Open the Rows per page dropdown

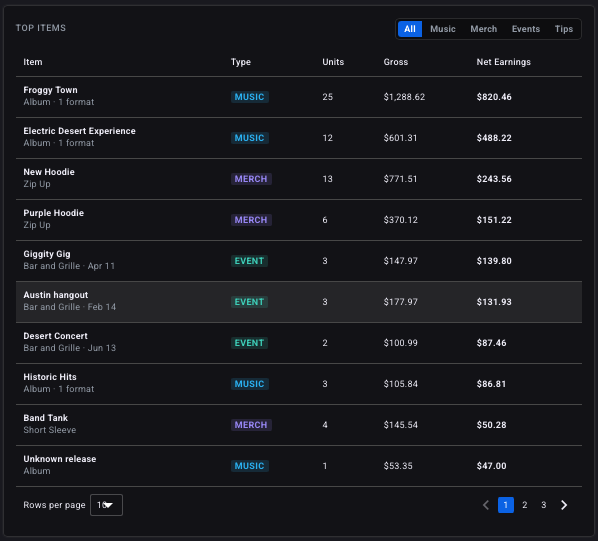(106, 505)
